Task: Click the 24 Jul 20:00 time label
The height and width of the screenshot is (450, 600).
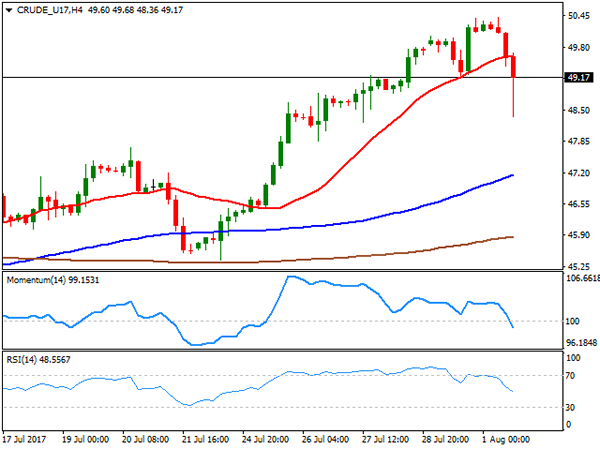Action: click(x=265, y=439)
